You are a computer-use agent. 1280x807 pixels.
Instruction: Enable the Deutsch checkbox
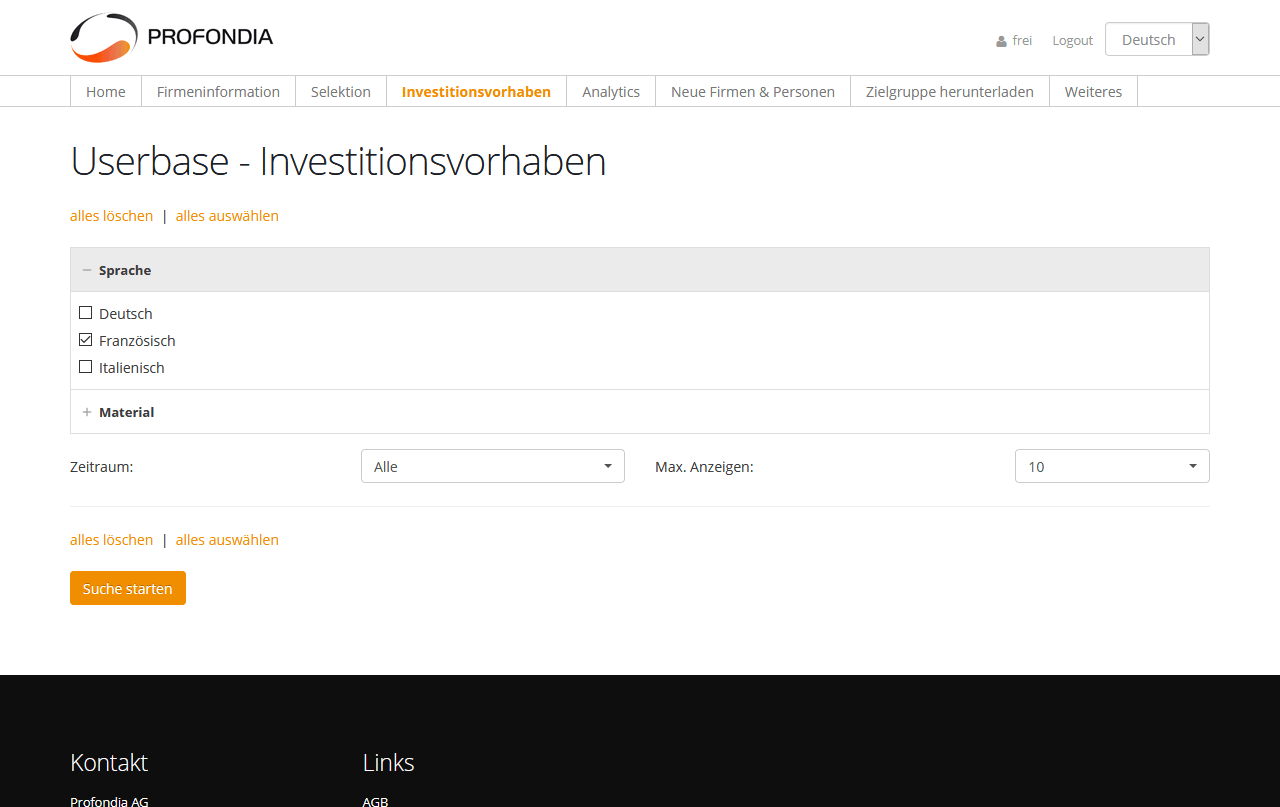(86, 313)
